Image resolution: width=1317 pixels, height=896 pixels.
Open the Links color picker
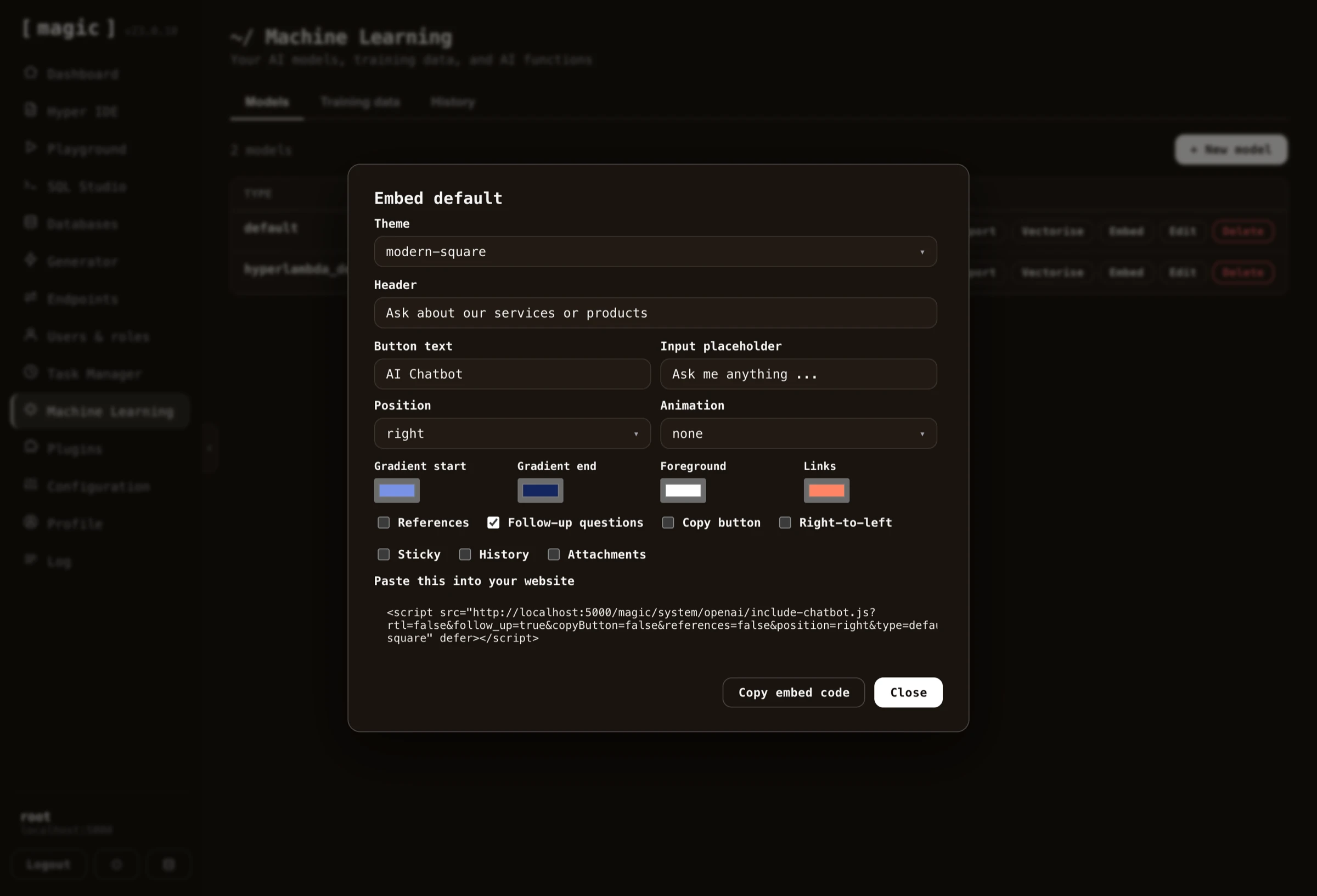pyautogui.click(x=826, y=490)
